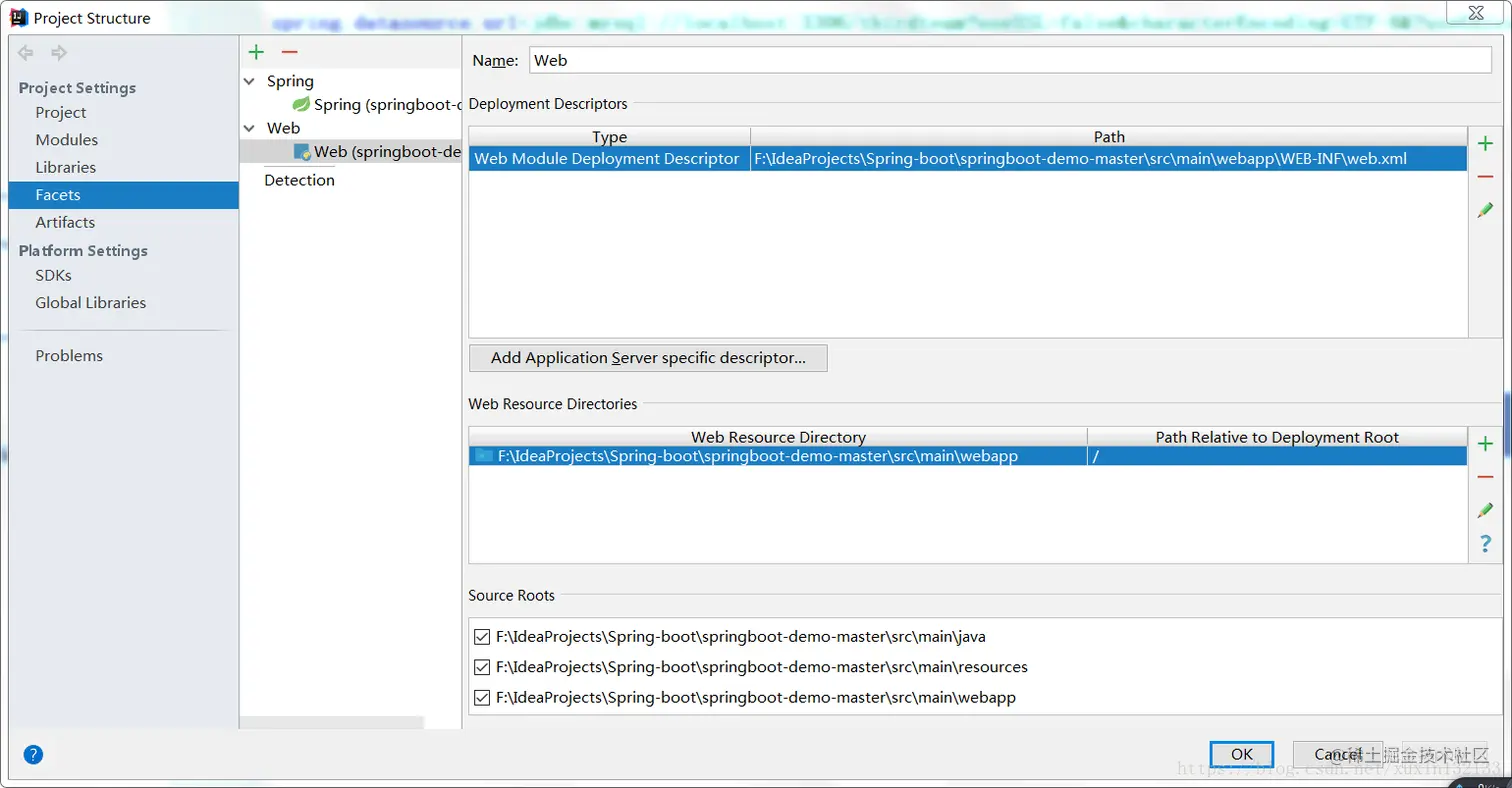The image size is (1512, 788).
Task: Click the '/' deployment root path cell
Action: [x=1277, y=456]
